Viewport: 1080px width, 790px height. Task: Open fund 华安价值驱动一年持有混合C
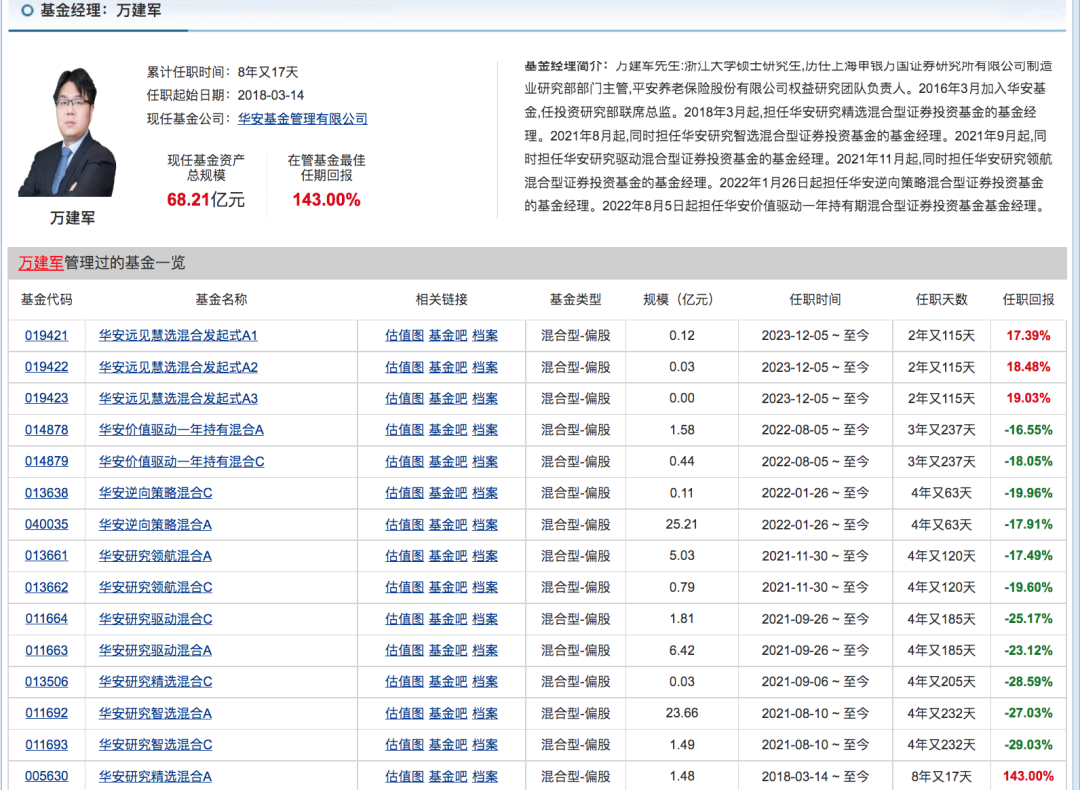pos(181,461)
